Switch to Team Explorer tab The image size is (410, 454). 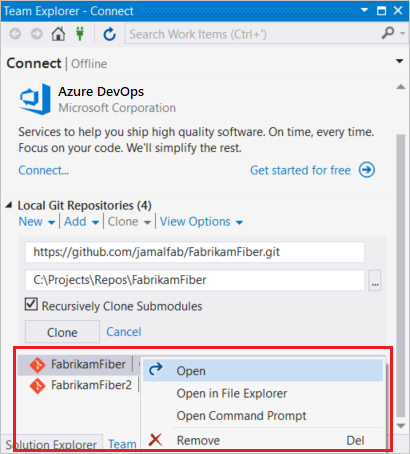(122, 444)
